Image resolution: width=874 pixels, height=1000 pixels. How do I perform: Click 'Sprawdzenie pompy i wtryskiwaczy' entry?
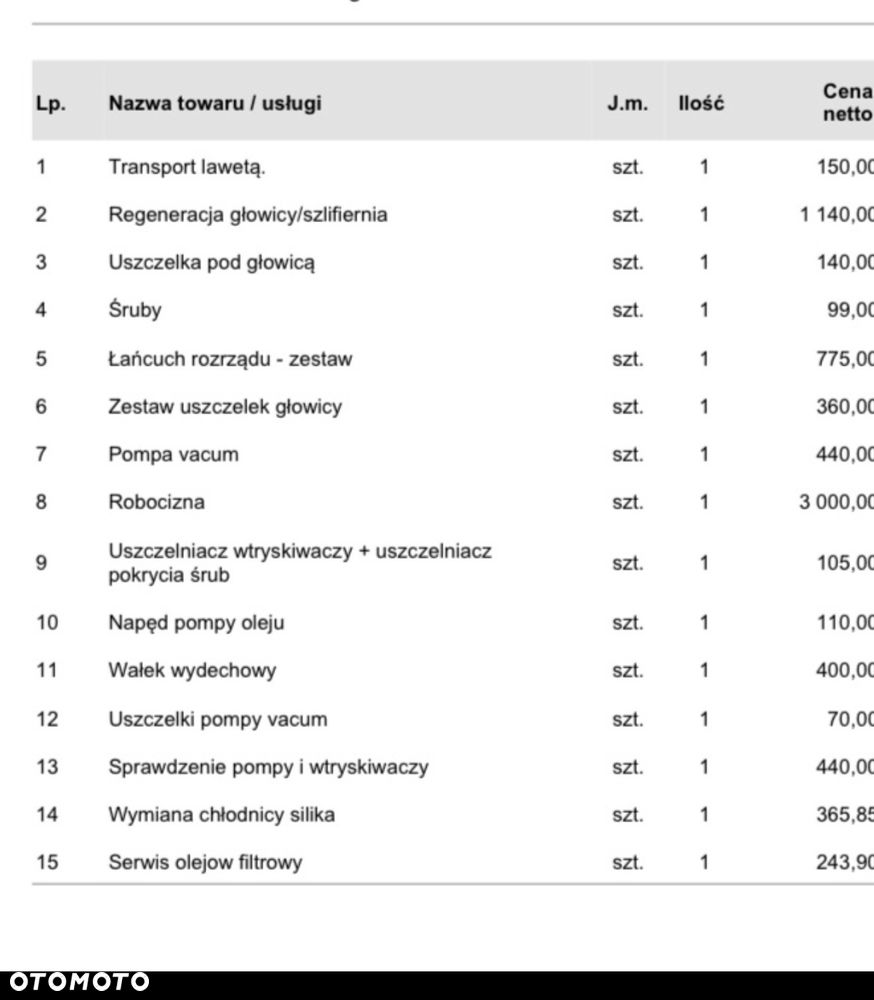268,767
